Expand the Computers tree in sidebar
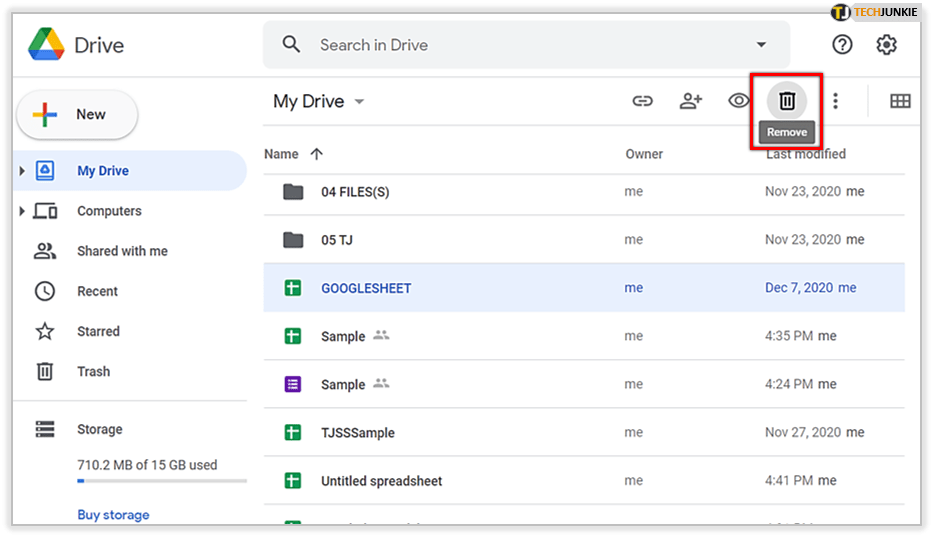Image resolution: width=933 pixels, height=537 pixels. pyautogui.click(x=22, y=211)
